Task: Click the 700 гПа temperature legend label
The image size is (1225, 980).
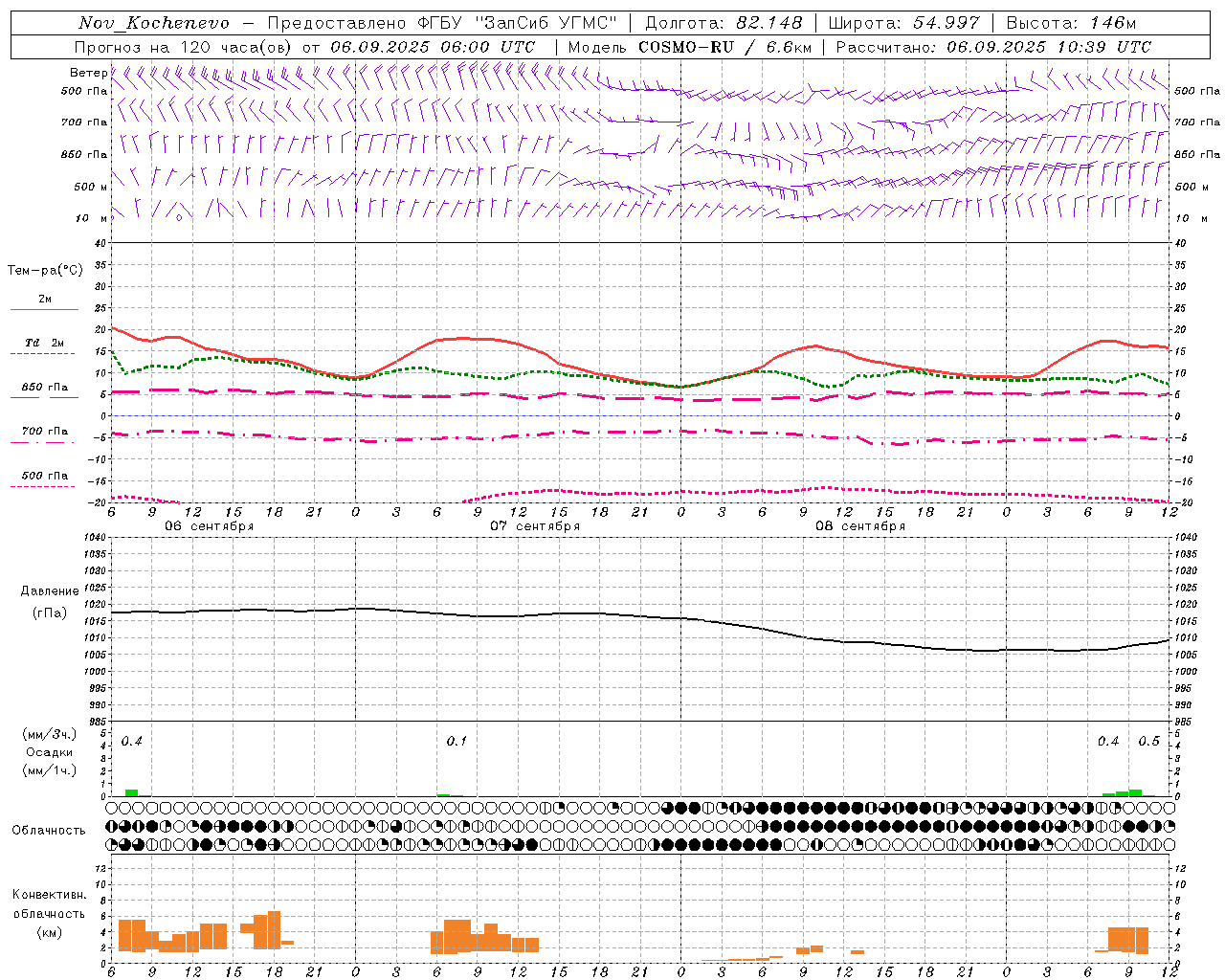Action: click(45, 432)
